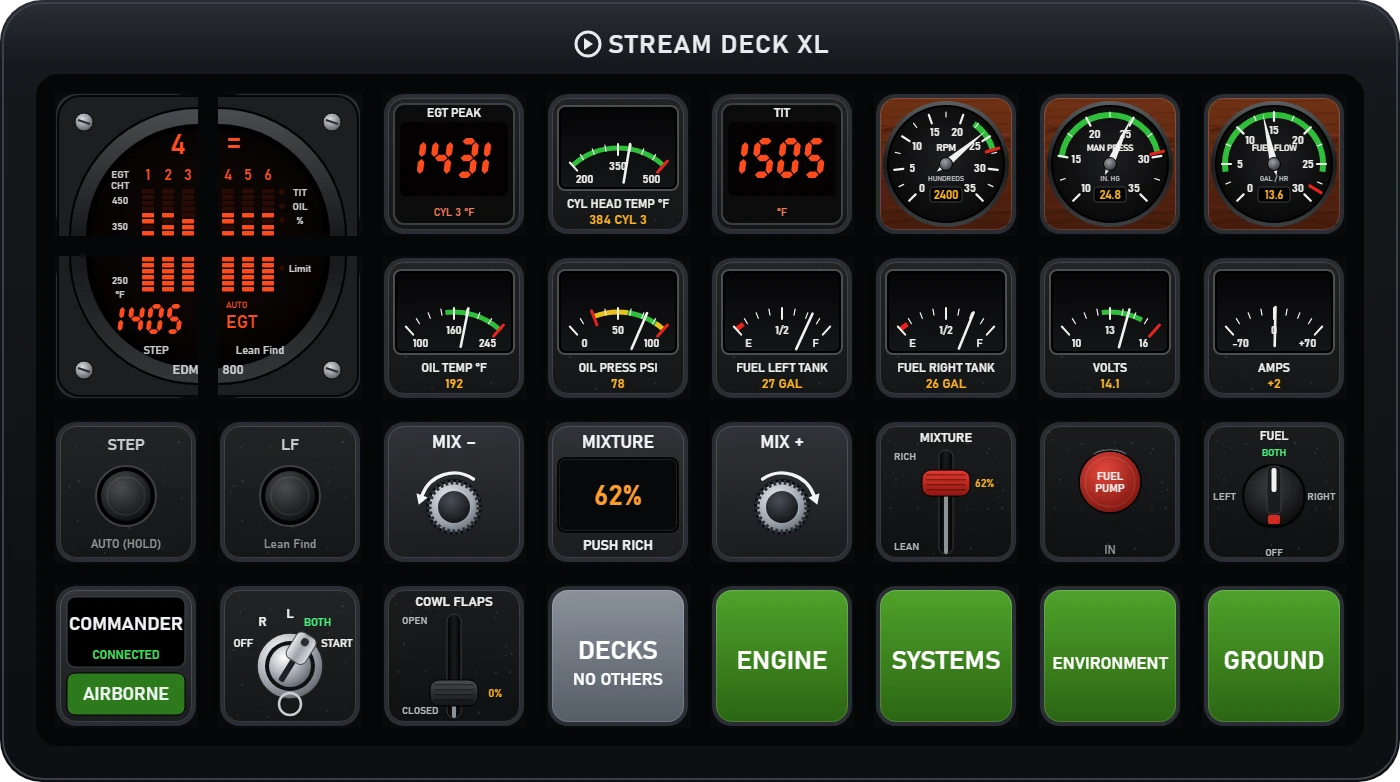1400x782 pixels.
Task: Switch to the GROUND deck
Action: (1274, 656)
